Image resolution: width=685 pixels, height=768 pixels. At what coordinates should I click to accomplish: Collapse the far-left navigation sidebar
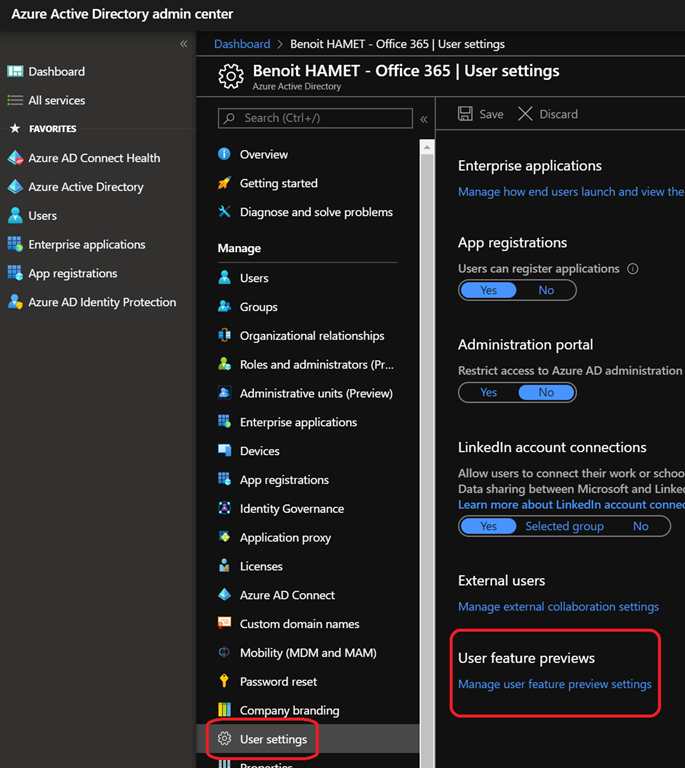click(183, 44)
